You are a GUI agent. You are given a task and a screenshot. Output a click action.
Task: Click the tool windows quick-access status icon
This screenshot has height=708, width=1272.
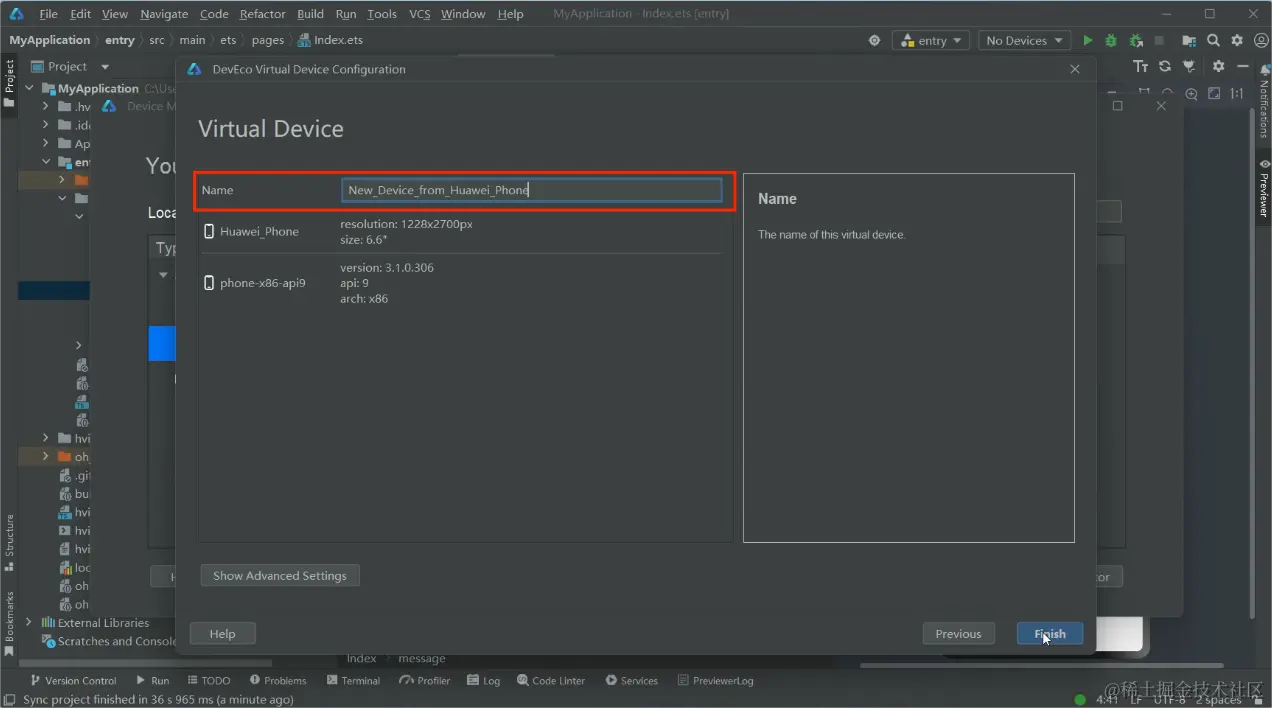tap(9, 700)
